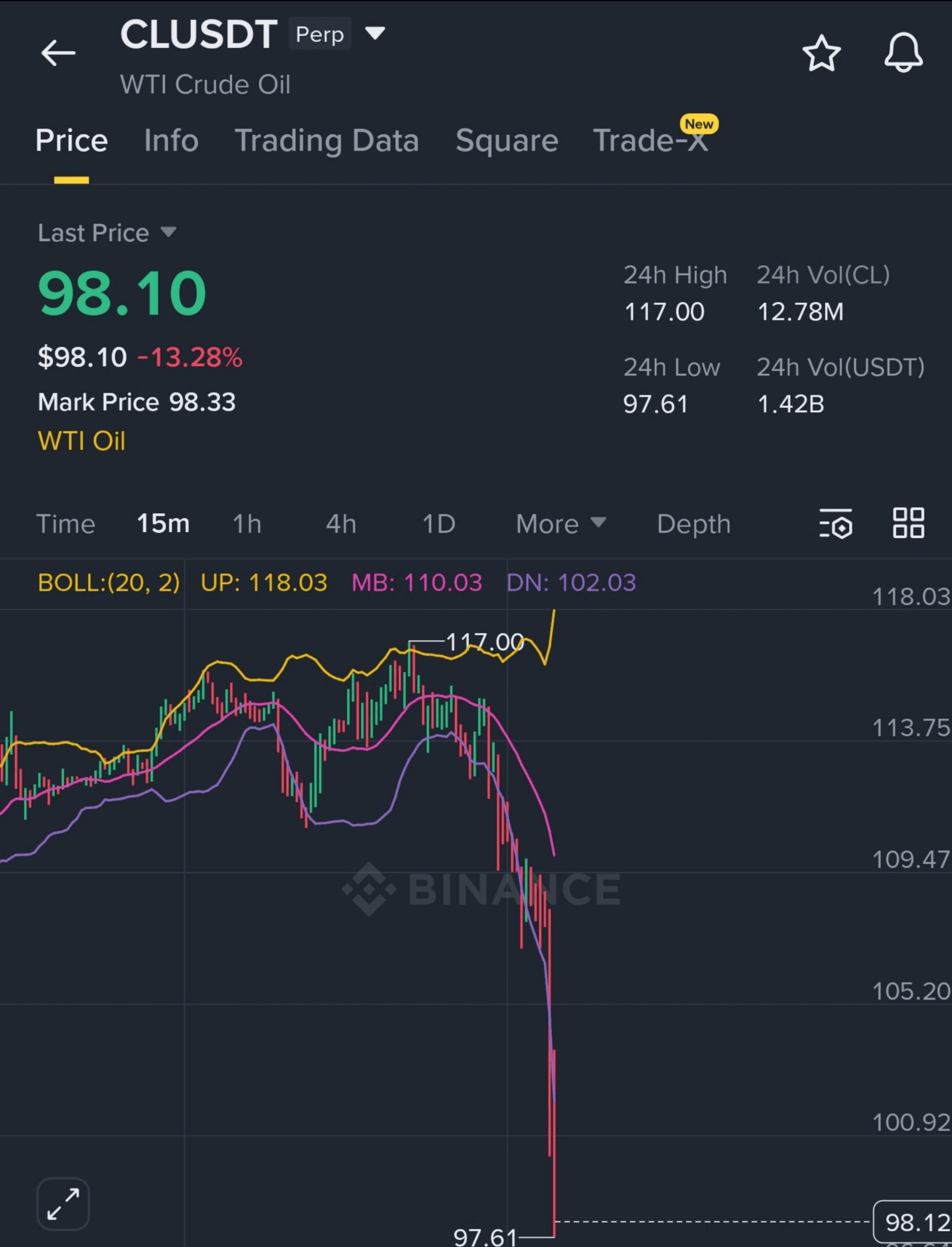Screen dimensions: 952x1247
Task: Add CLUSDT to favorites with star
Action: [821, 53]
